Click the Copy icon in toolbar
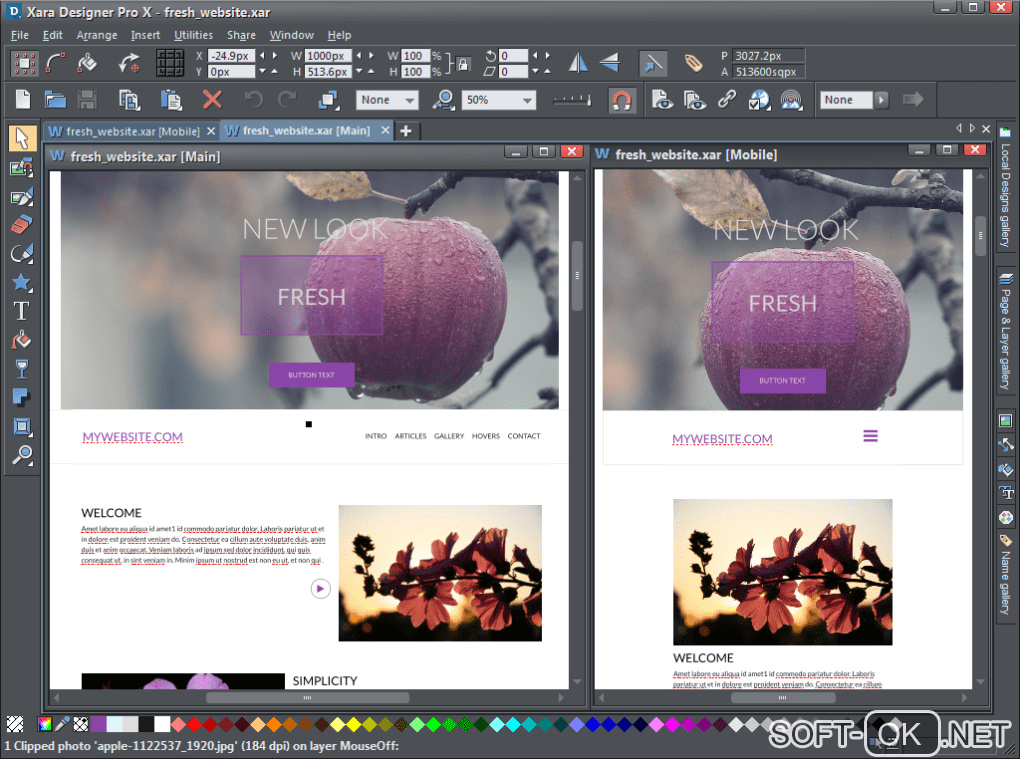 coord(129,100)
